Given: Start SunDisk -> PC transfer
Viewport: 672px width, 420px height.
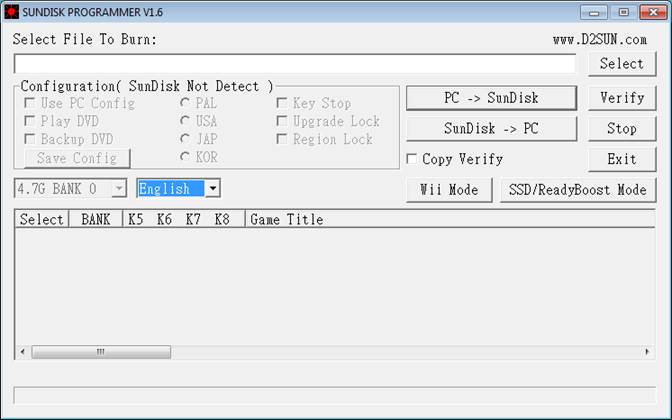Looking at the screenshot, I should coord(491,129).
